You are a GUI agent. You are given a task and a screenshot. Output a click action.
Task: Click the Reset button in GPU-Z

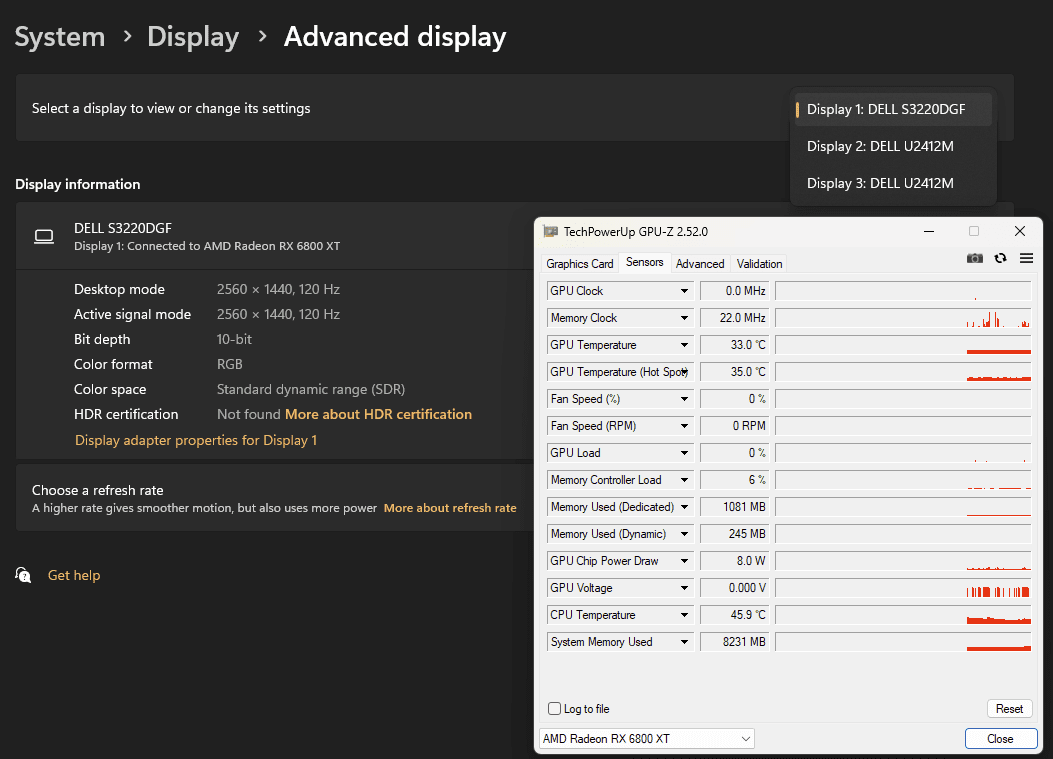1009,709
